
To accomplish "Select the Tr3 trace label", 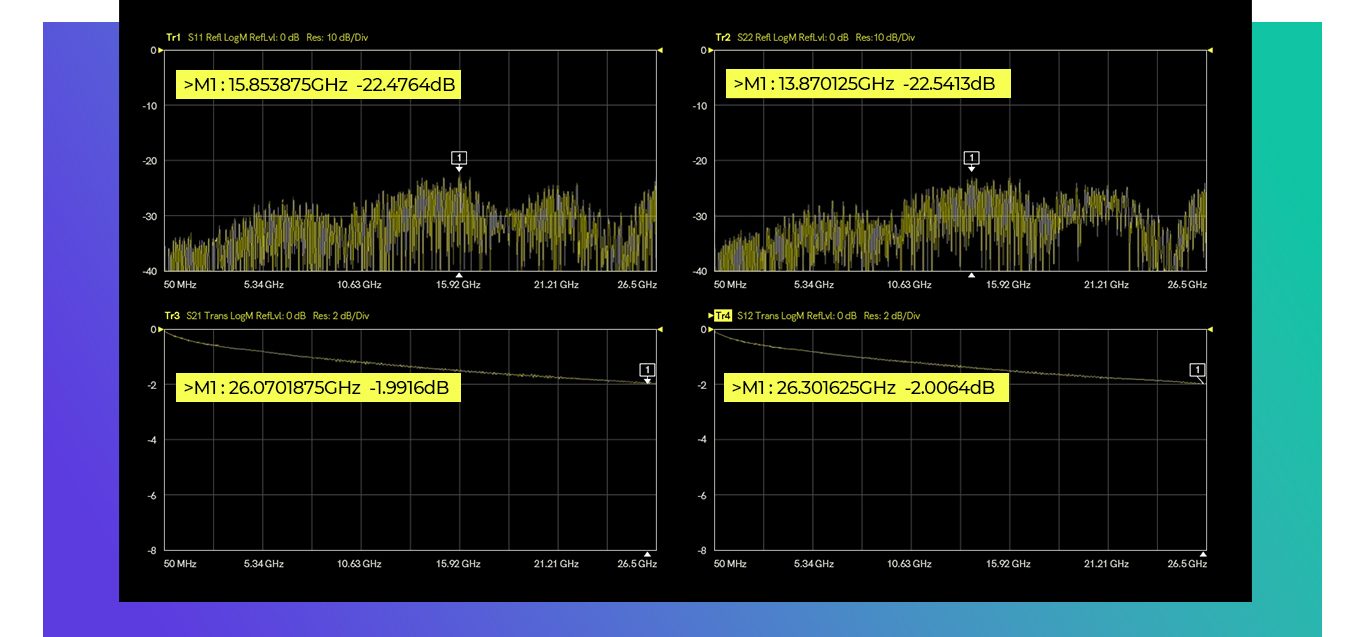I will tap(173, 316).
